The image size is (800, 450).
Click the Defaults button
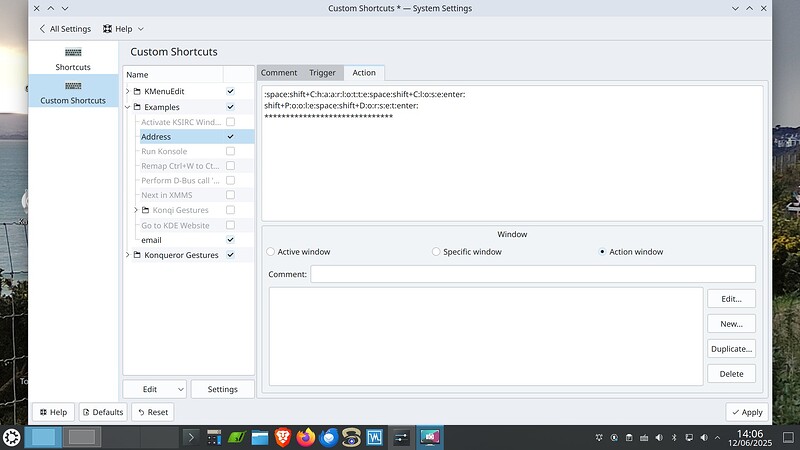(103, 412)
